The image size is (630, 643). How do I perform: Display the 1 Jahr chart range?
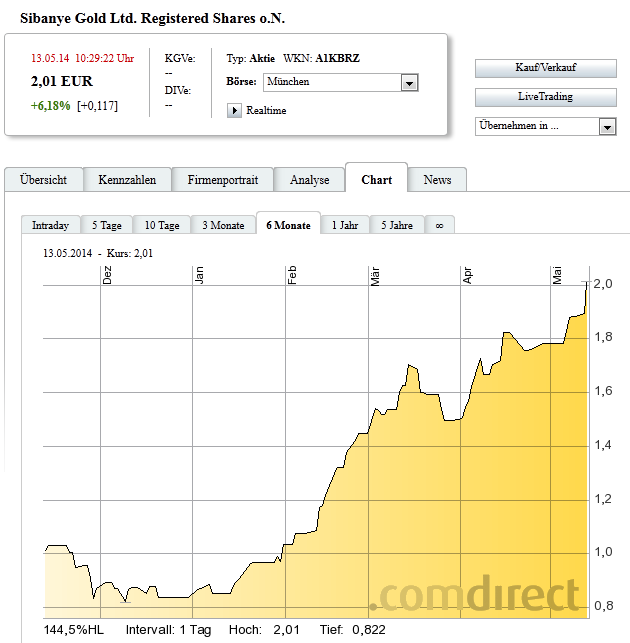pos(345,225)
